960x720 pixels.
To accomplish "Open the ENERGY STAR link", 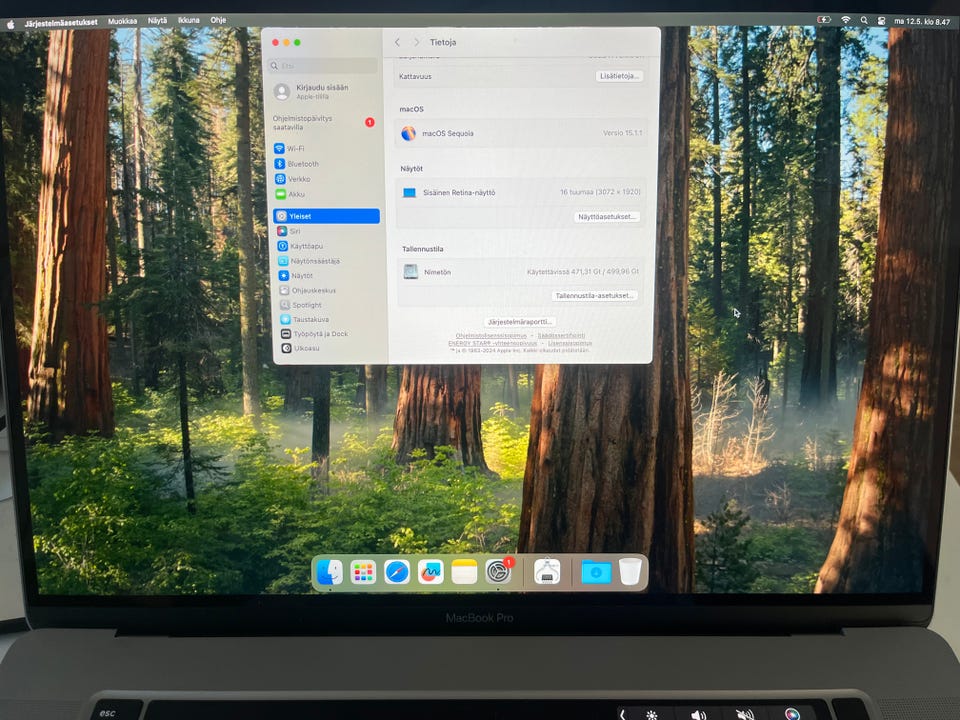I will point(492,343).
